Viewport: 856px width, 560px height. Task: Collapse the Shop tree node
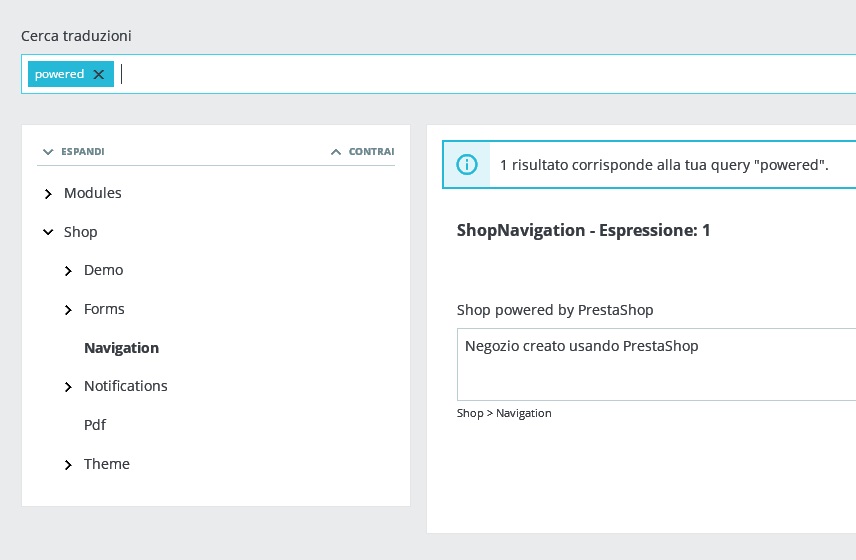(x=48, y=232)
